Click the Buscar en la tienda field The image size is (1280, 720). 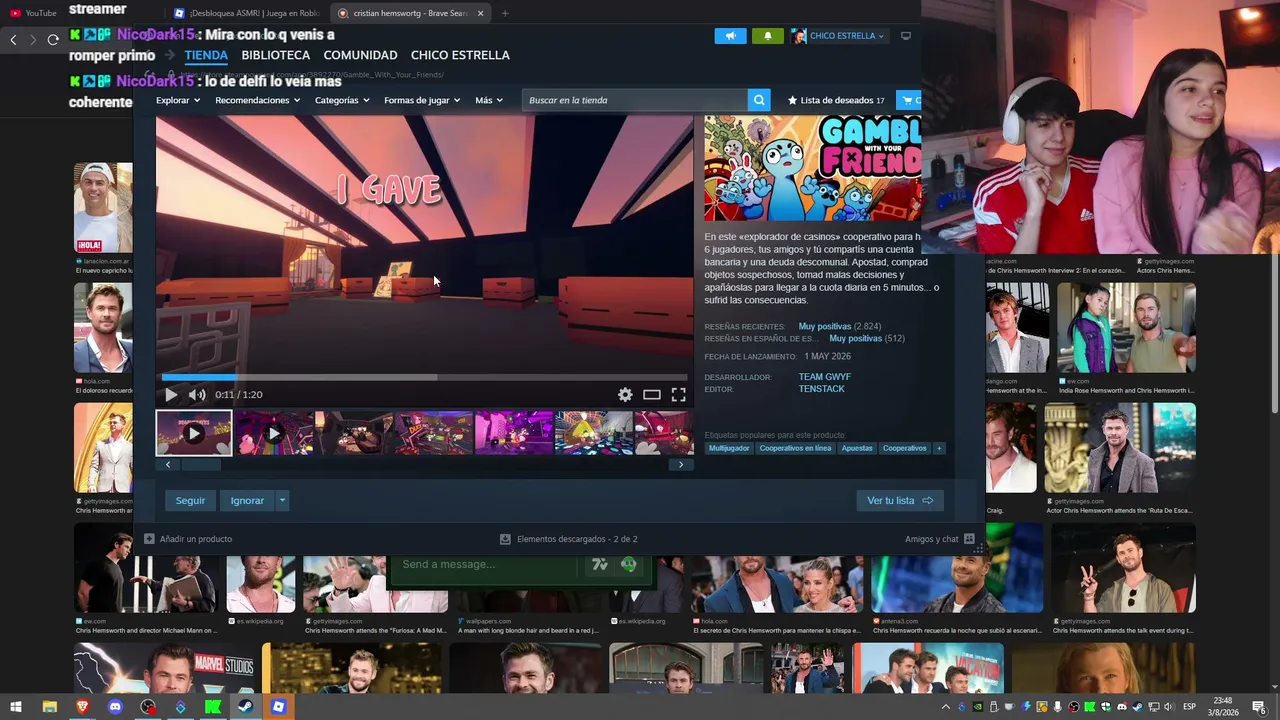(635, 100)
